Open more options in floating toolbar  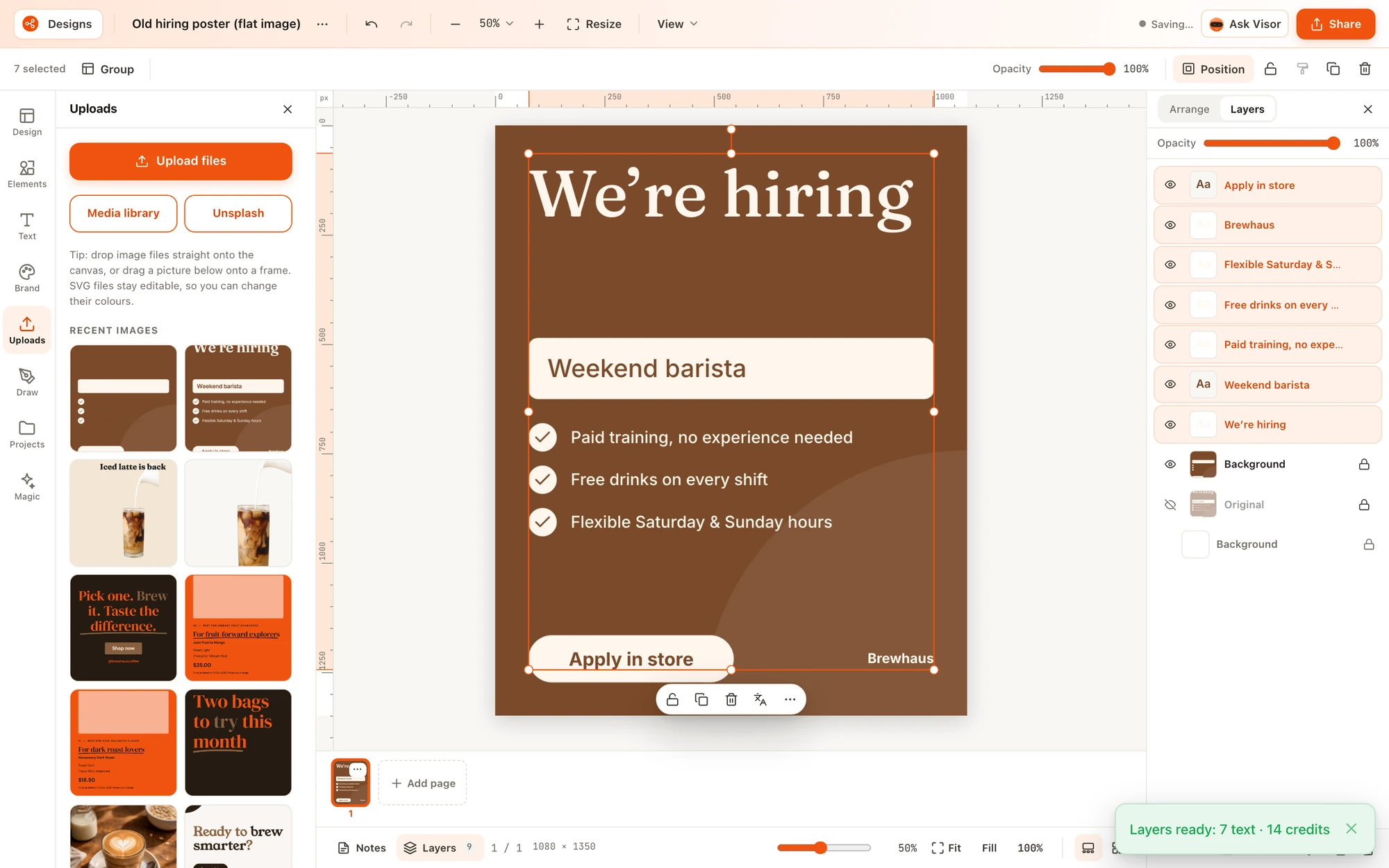(790, 699)
